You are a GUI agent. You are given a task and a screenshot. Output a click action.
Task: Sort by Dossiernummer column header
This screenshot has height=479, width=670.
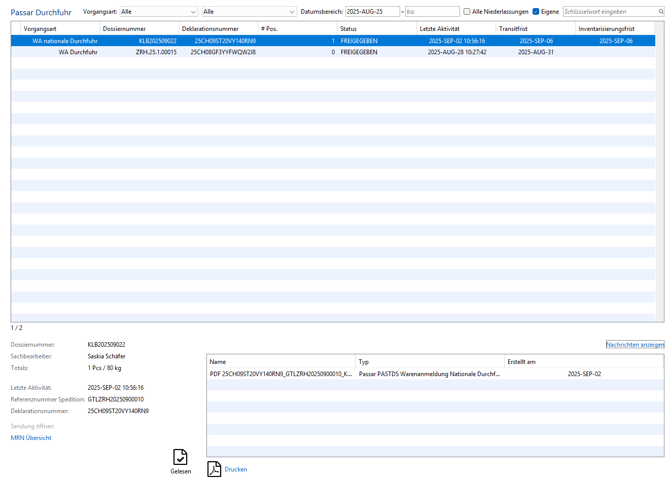(139, 29)
